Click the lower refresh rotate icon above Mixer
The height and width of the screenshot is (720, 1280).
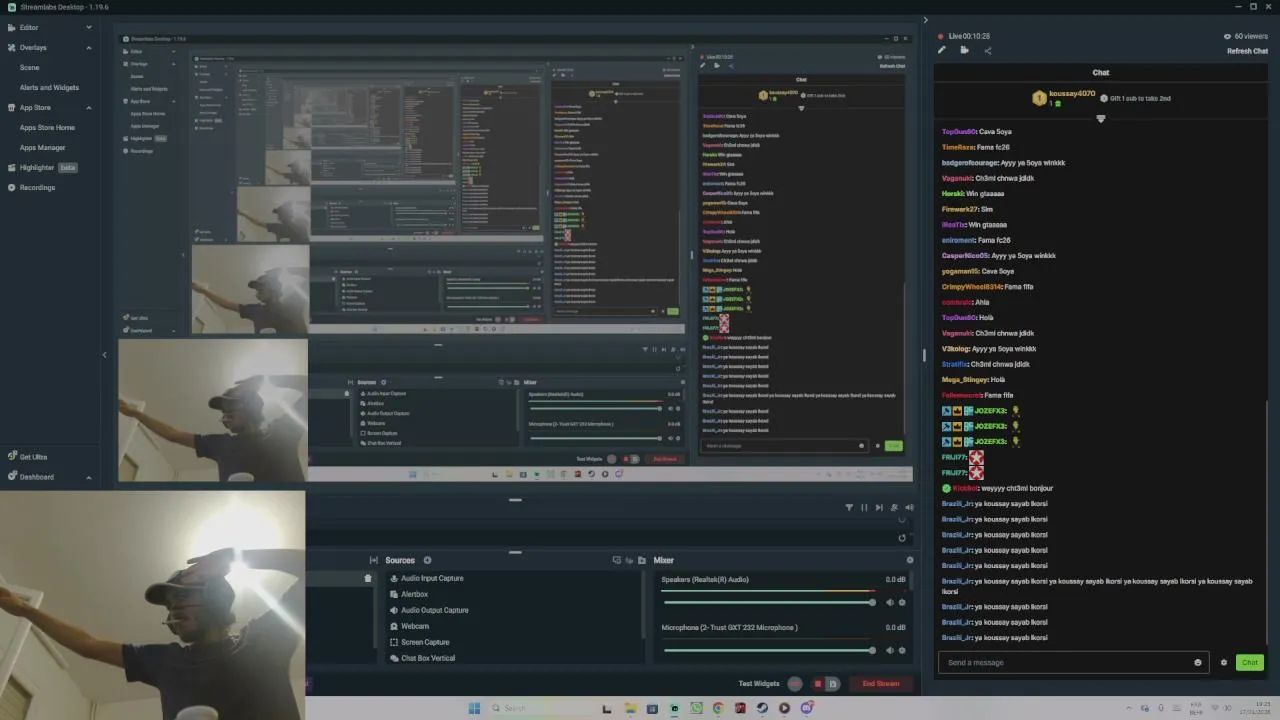point(902,538)
